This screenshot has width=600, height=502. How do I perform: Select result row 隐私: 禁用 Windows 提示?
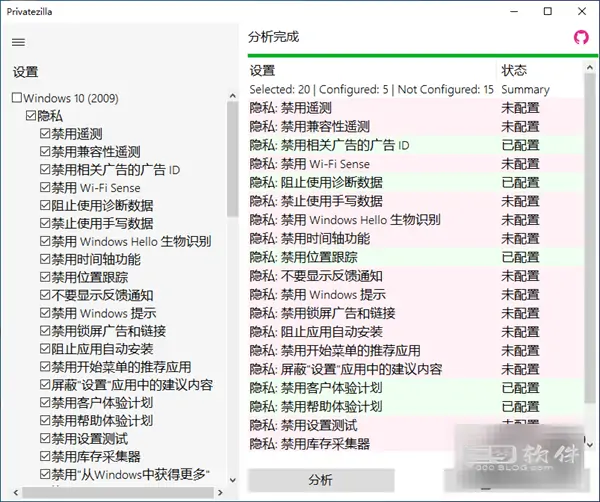(416, 295)
